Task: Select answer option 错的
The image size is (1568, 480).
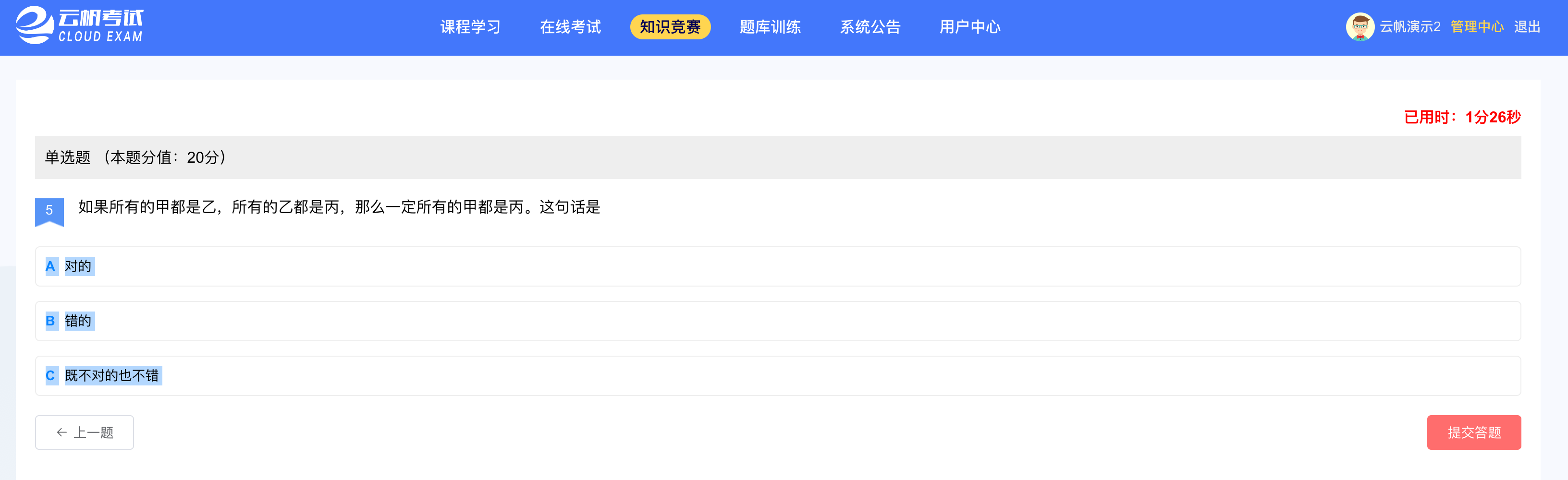Action: pyautogui.click(x=778, y=321)
